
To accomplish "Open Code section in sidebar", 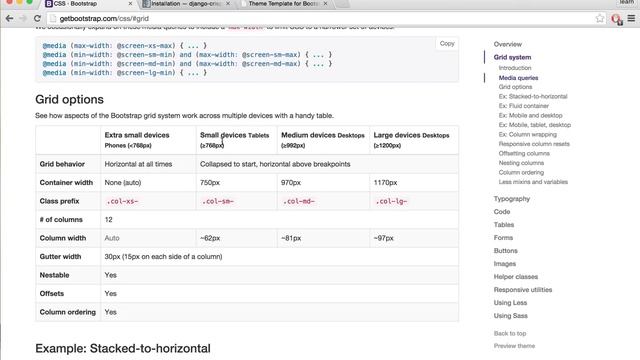I will tap(502, 212).
